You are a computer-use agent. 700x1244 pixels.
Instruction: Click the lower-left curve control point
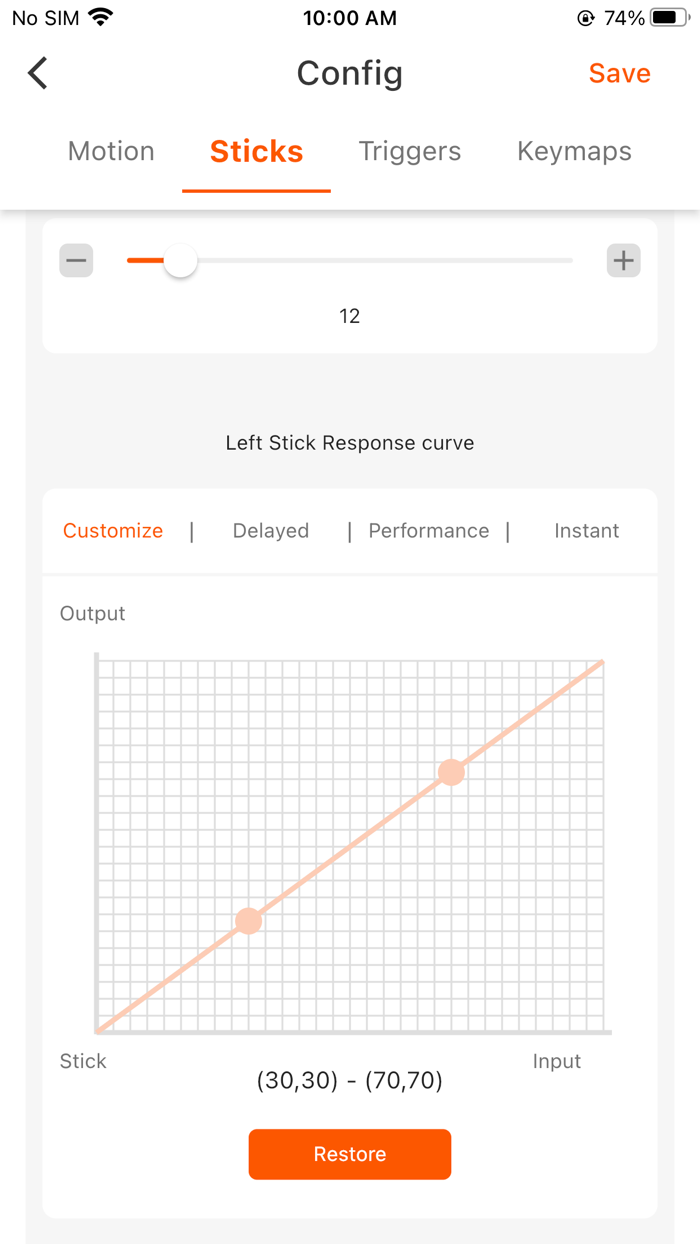(x=249, y=921)
